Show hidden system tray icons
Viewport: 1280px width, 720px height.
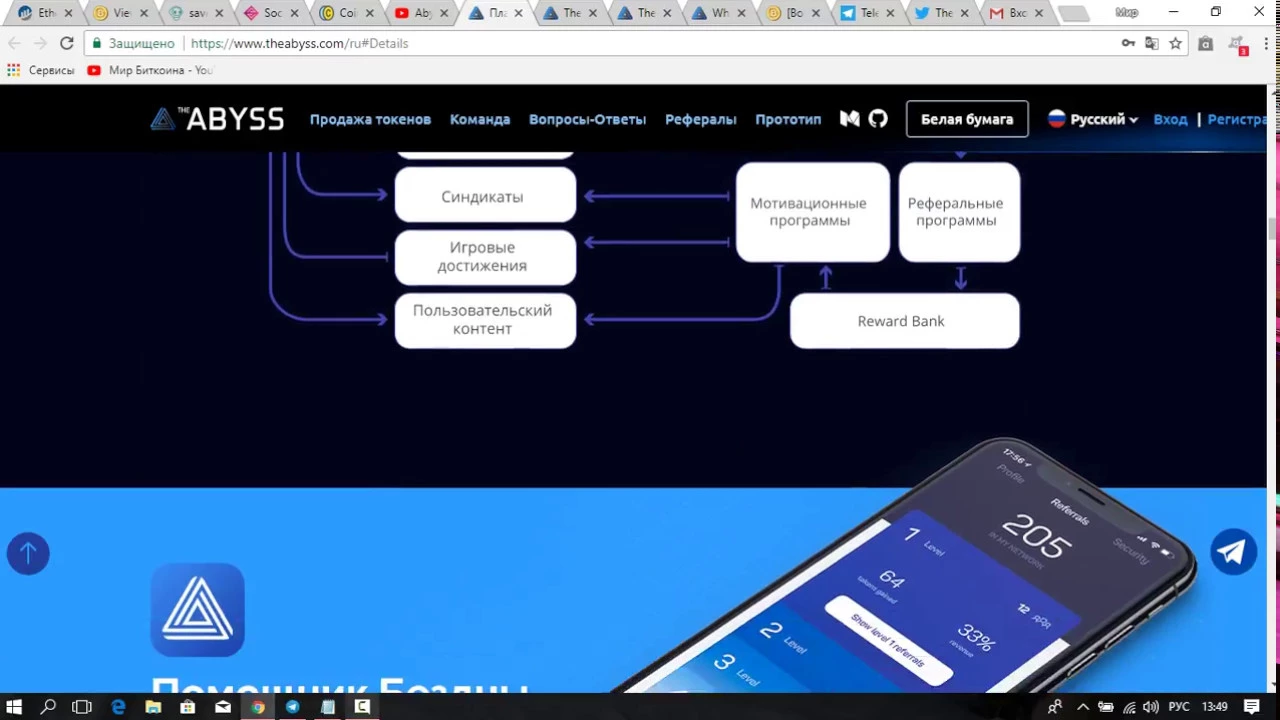1083,707
